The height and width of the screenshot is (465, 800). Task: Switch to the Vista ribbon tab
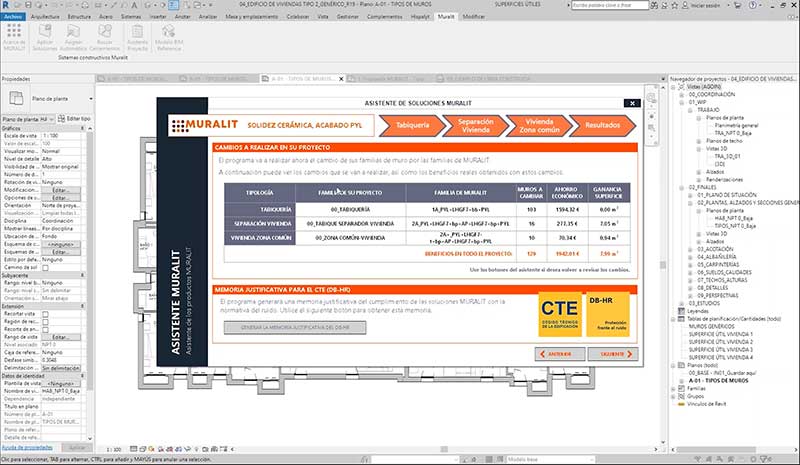pos(323,17)
